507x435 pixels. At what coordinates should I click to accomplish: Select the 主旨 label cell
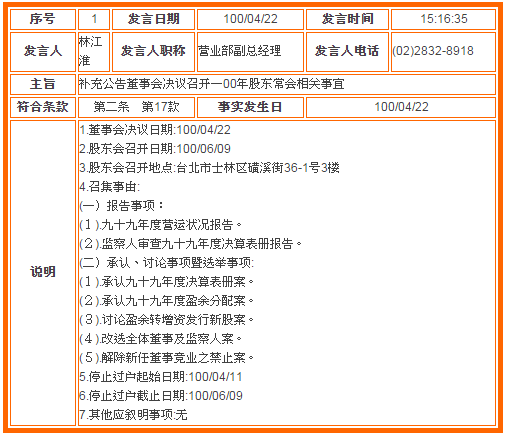click(43, 84)
